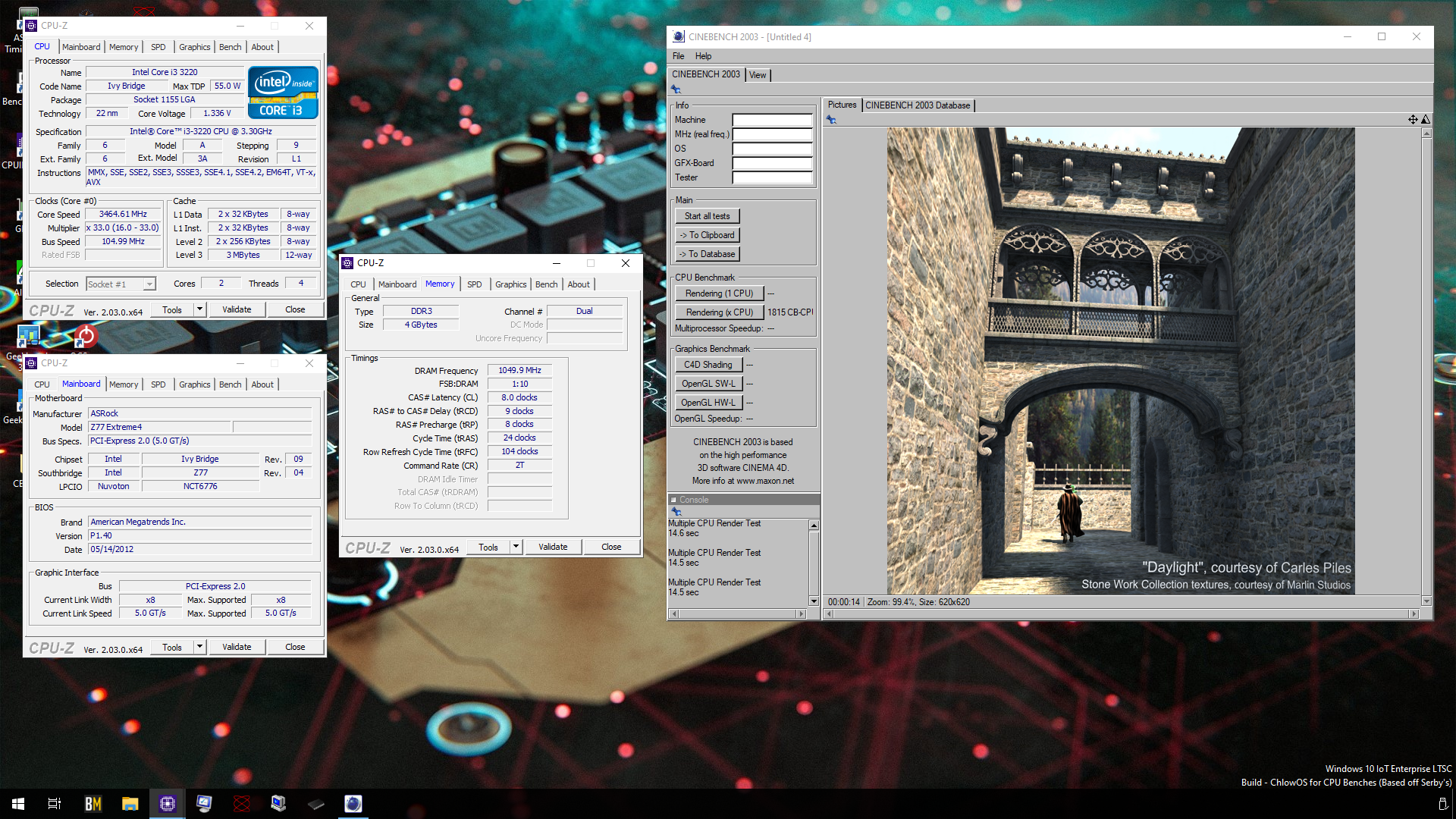Click Console scrollbar down arrow

coord(814,601)
